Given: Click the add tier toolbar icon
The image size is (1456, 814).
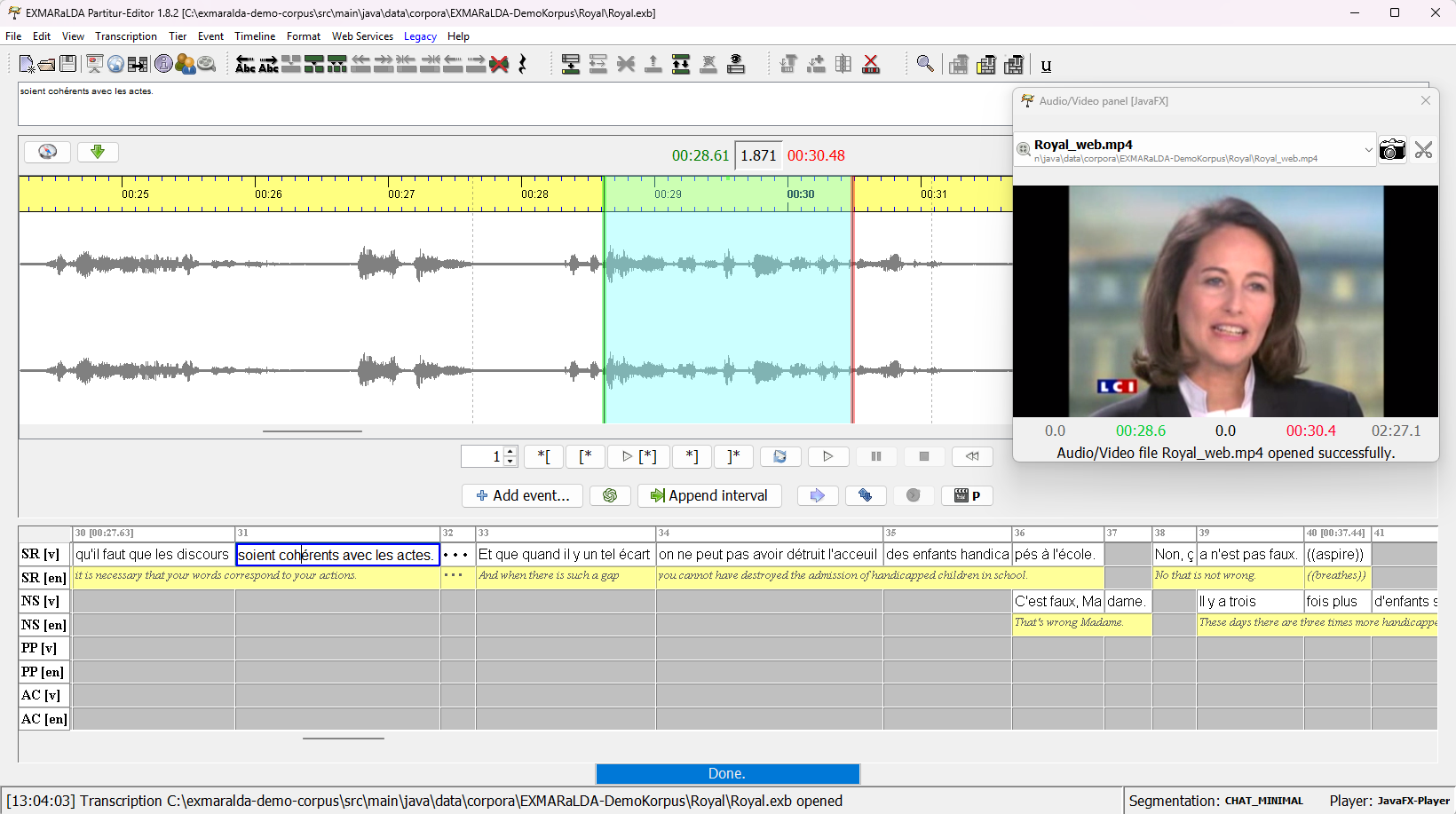Looking at the screenshot, I should [570, 64].
